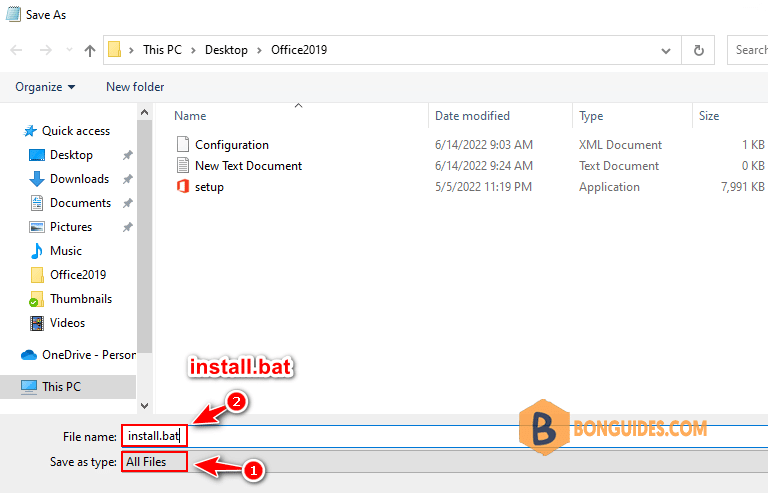Open the Save as type dropdown

(x=440, y=462)
